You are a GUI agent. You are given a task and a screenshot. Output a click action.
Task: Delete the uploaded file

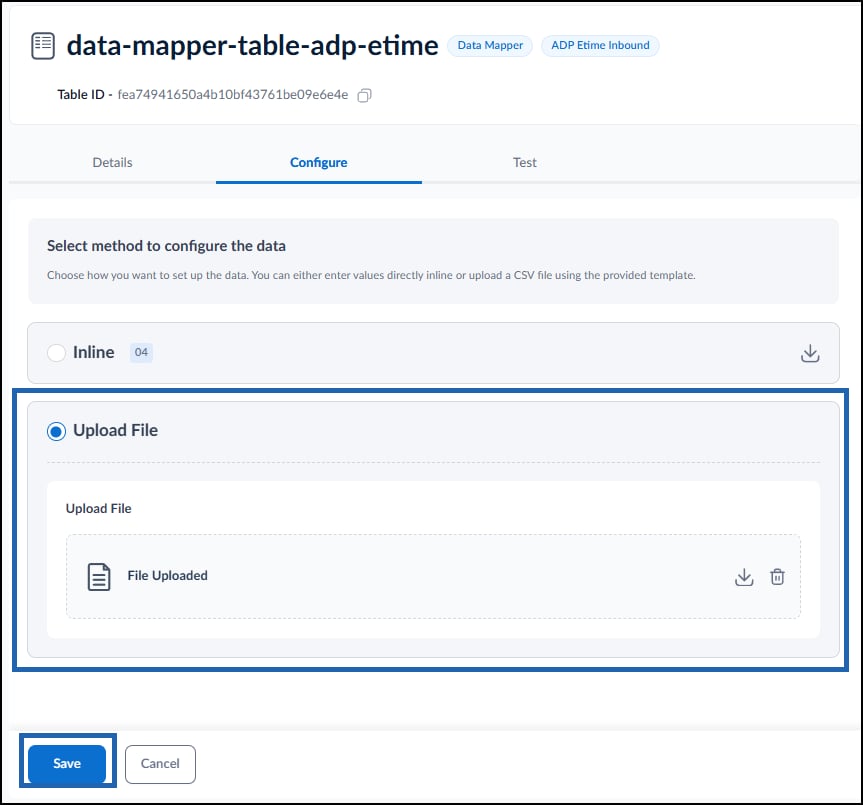click(x=777, y=577)
